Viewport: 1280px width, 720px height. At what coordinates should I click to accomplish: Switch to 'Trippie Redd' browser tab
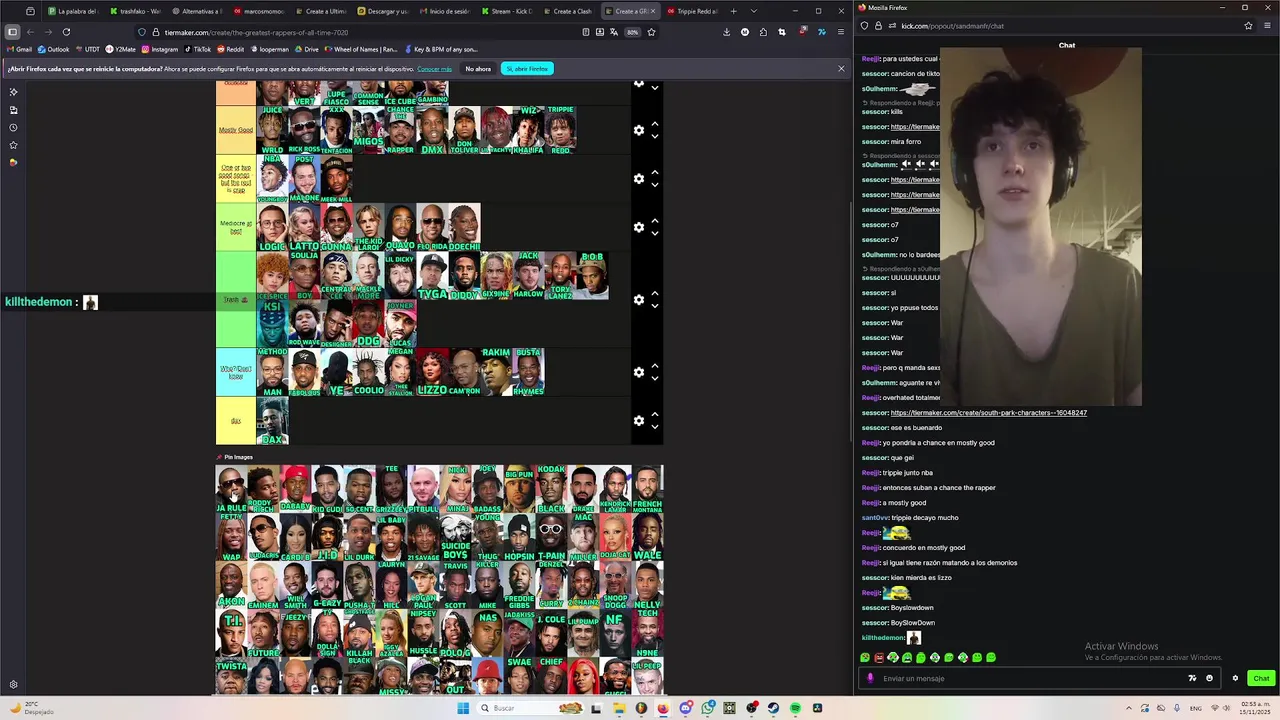692,11
